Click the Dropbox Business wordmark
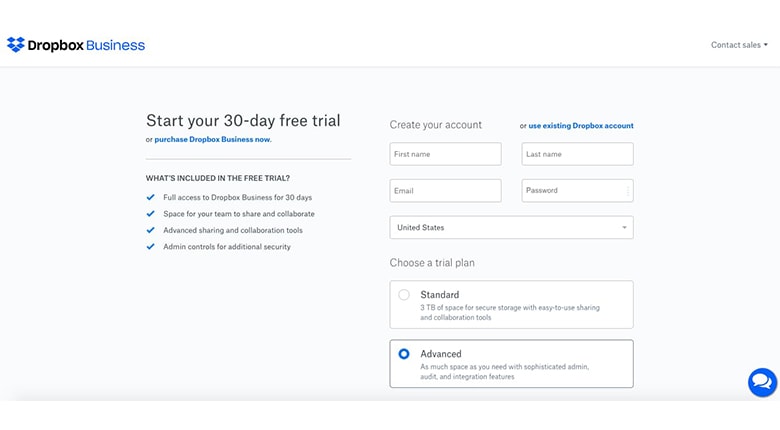 (x=87, y=45)
